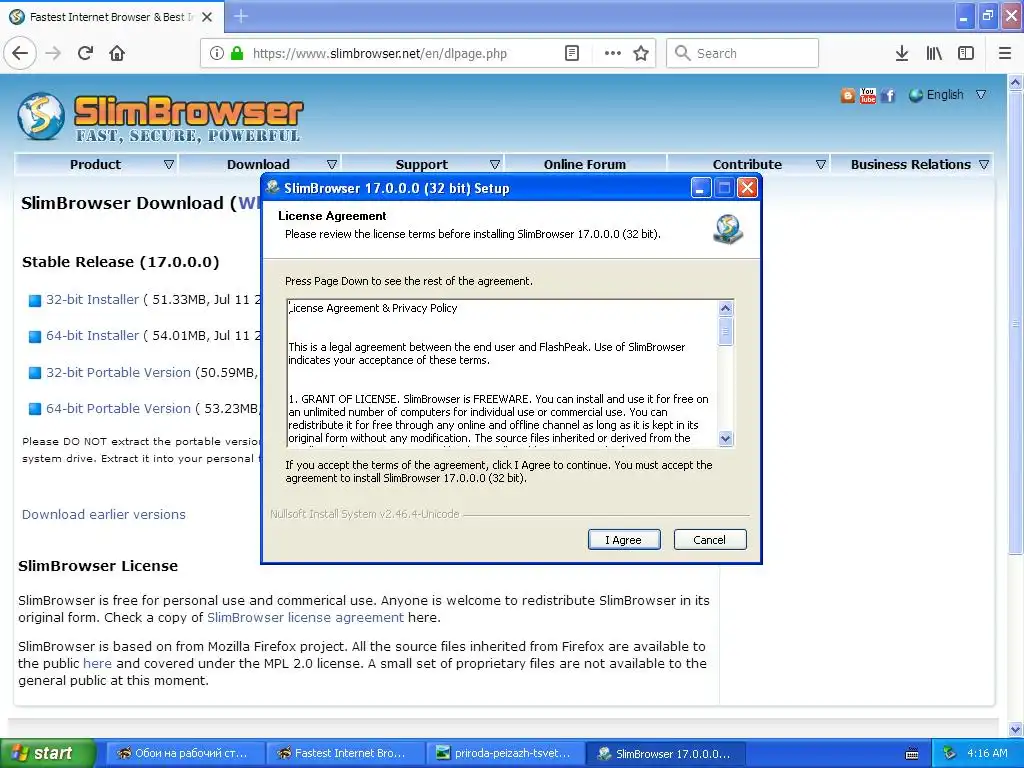Viewport: 1024px width, 768px height.
Task: Click the system tray icon beside clock
Action: click(950, 753)
